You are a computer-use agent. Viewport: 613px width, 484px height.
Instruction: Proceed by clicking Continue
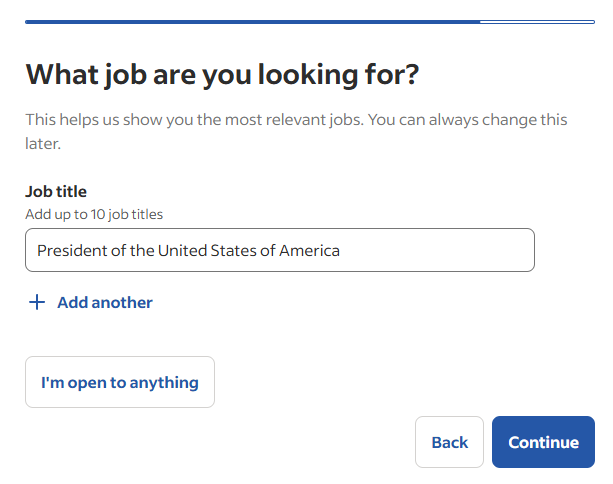click(x=543, y=442)
